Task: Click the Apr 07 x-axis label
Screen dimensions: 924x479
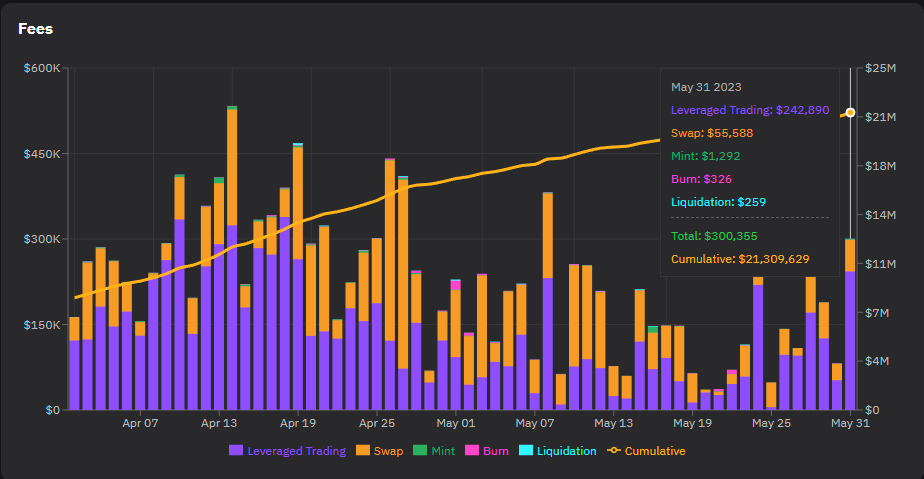Action: [140, 423]
